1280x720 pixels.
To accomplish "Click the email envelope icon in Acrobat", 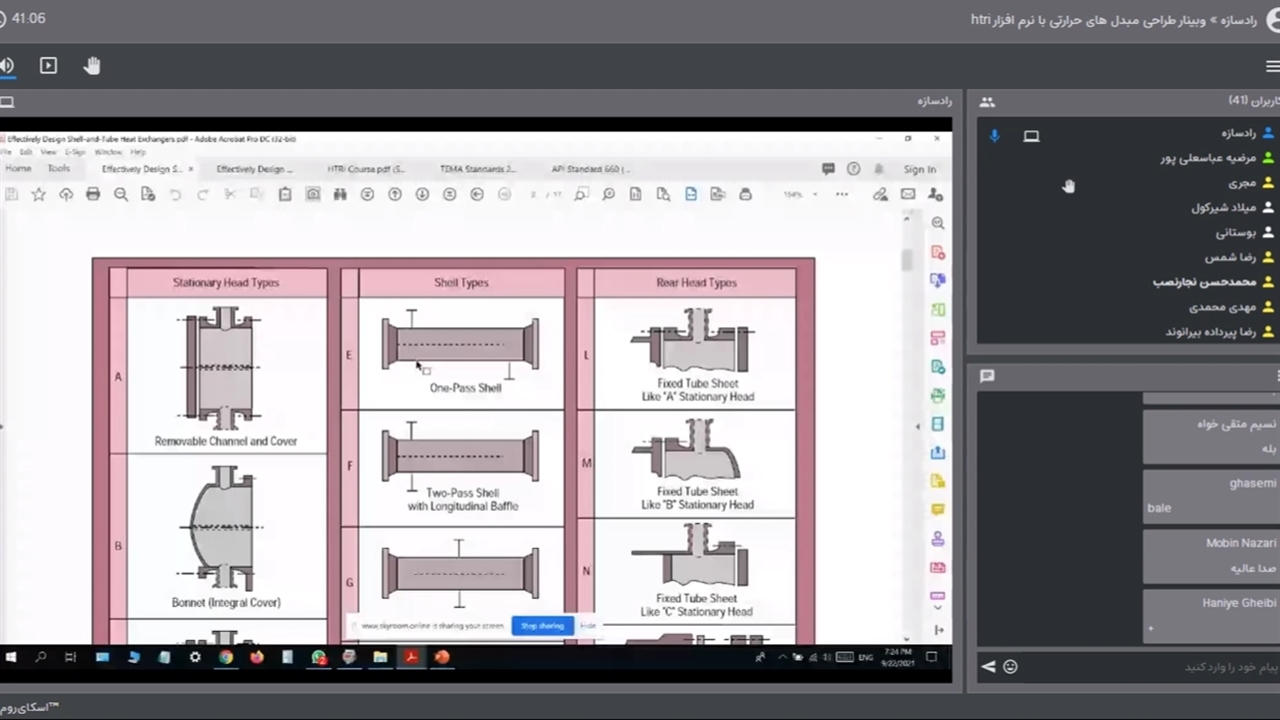I will pos(908,195).
